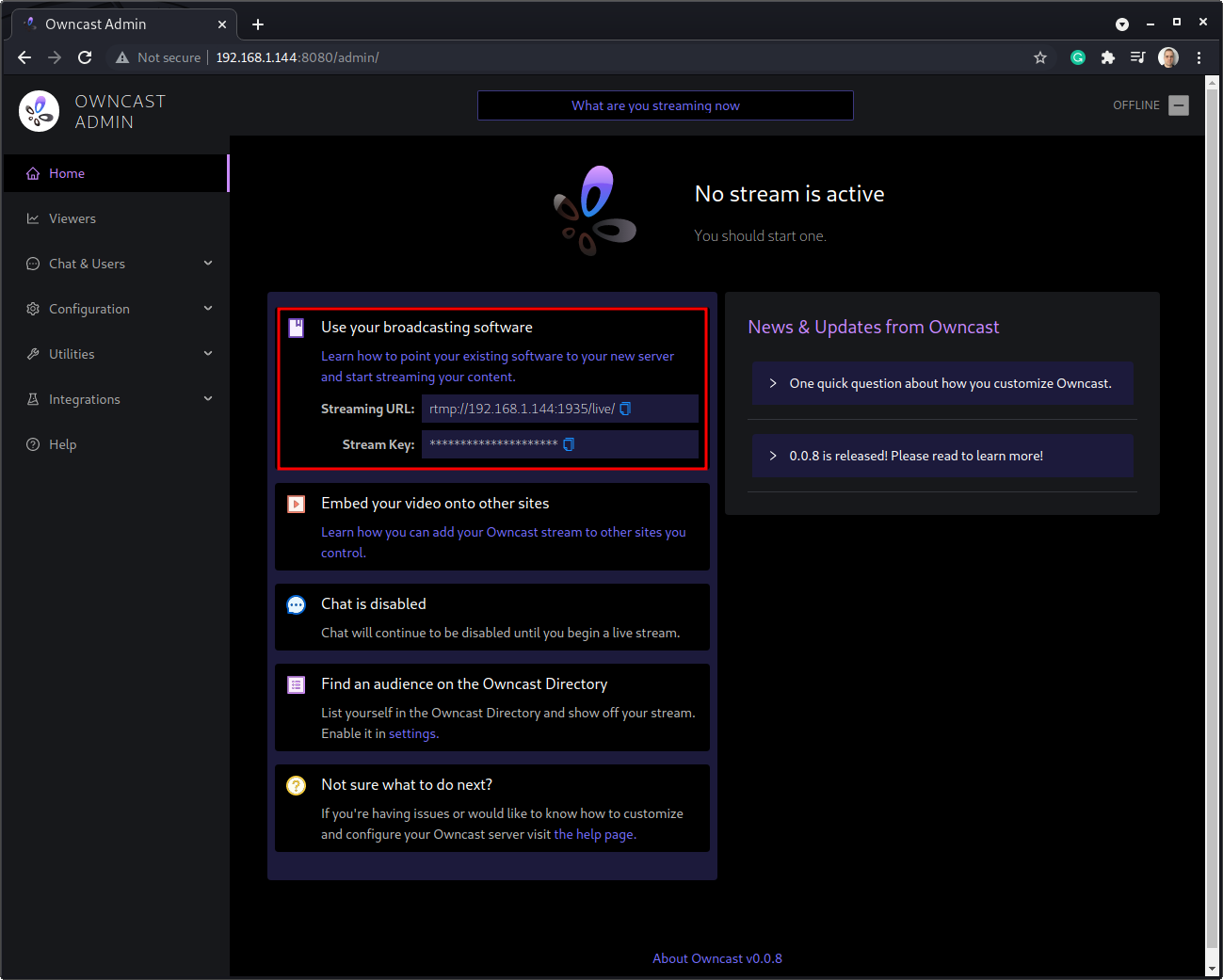Click the broadcasting software bookmark icon
The width and height of the screenshot is (1223, 980).
point(296,328)
